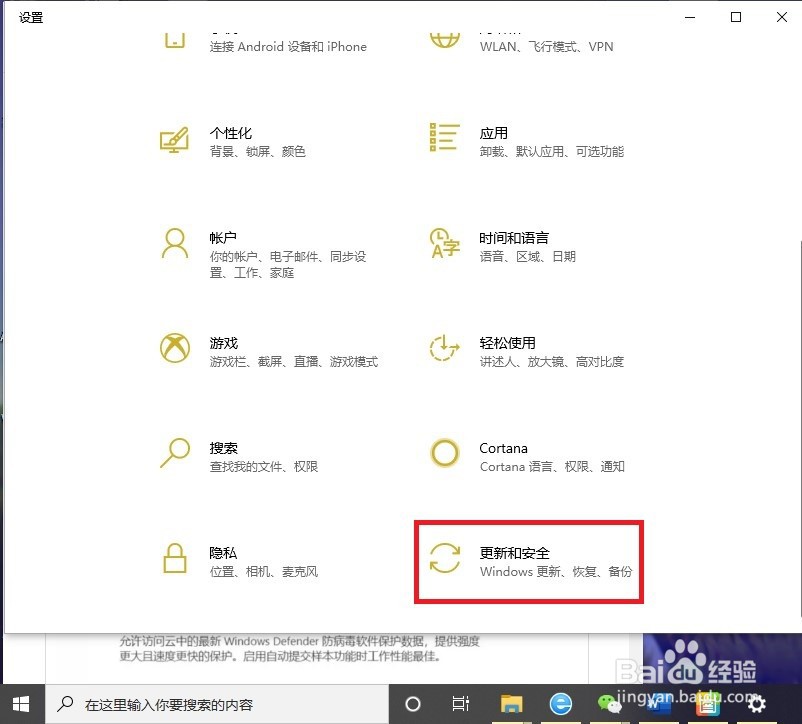Open Cortana settings
This screenshot has width=802, height=724.
(x=530, y=455)
